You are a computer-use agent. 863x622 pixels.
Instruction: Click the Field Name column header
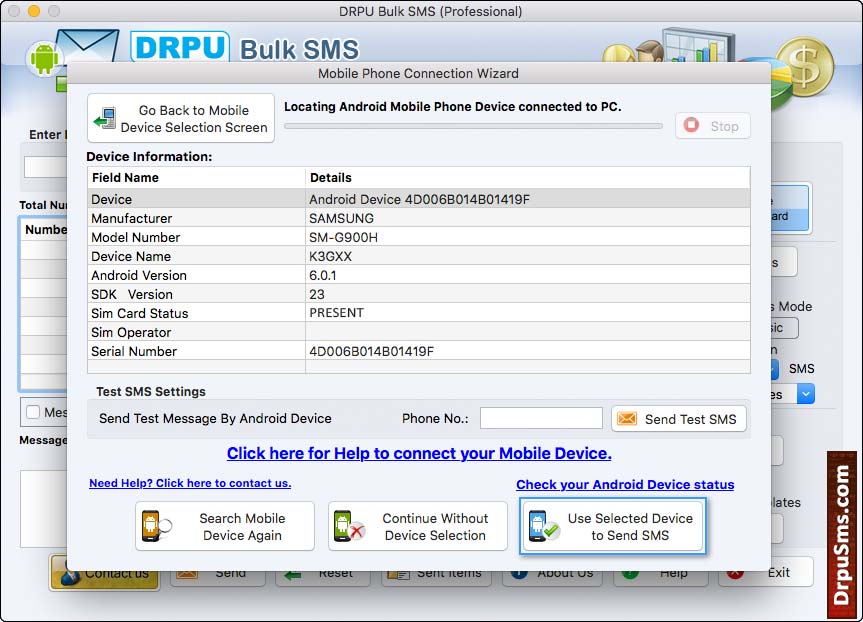(196, 178)
